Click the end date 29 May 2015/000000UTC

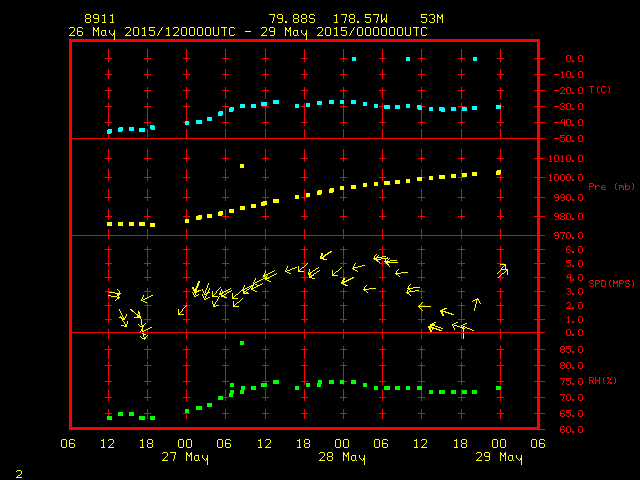coord(344,32)
